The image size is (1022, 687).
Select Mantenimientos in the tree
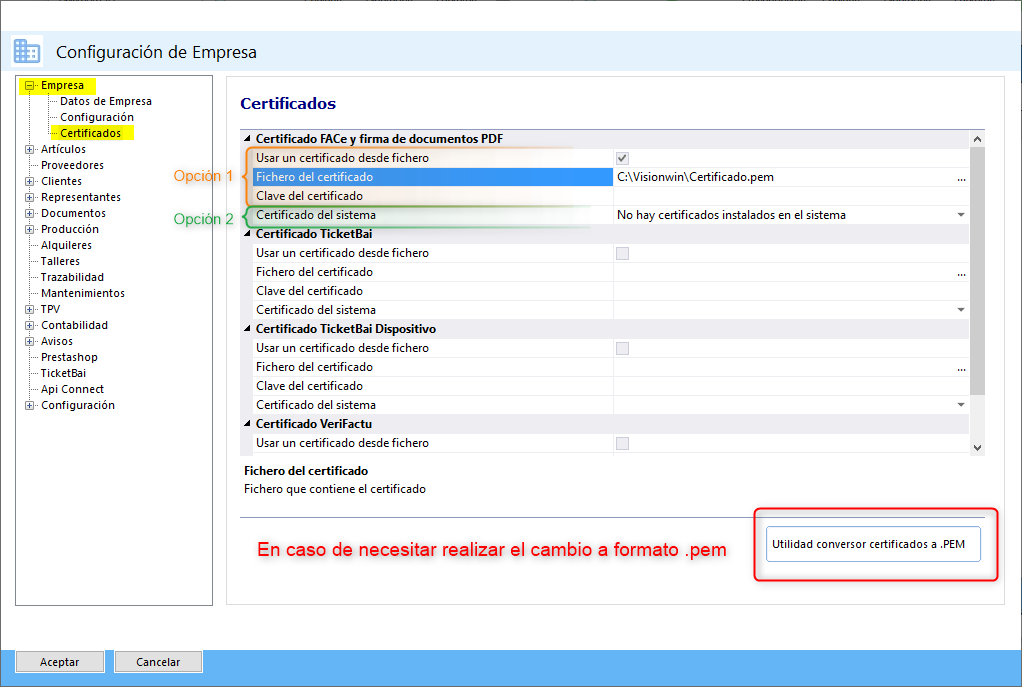83,293
